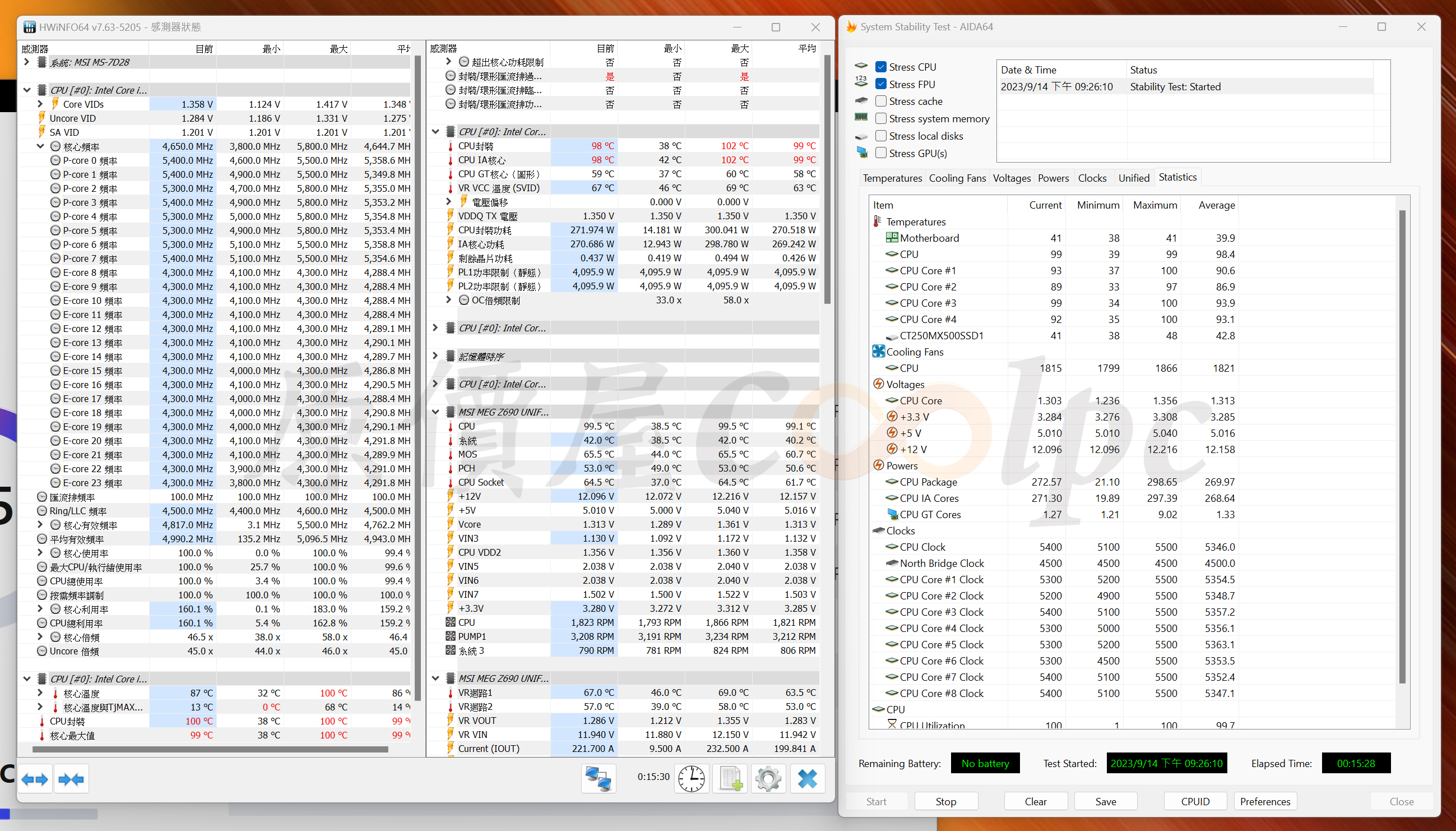
Task: Expand the OC倍頻限制 row
Action: coord(449,299)
